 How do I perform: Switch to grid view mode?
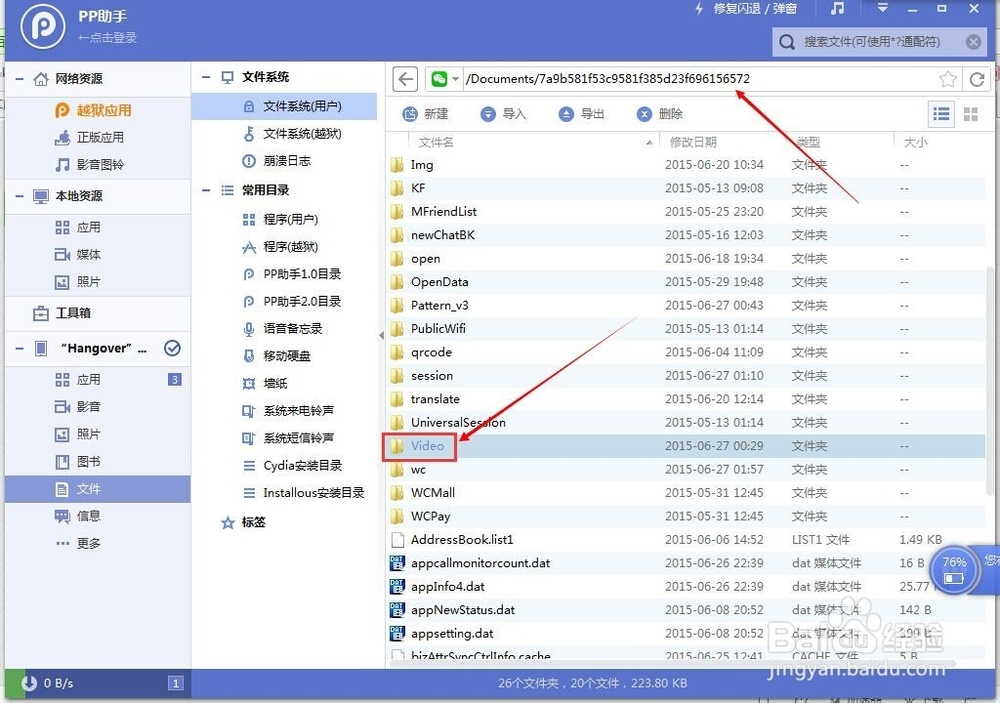969,114
